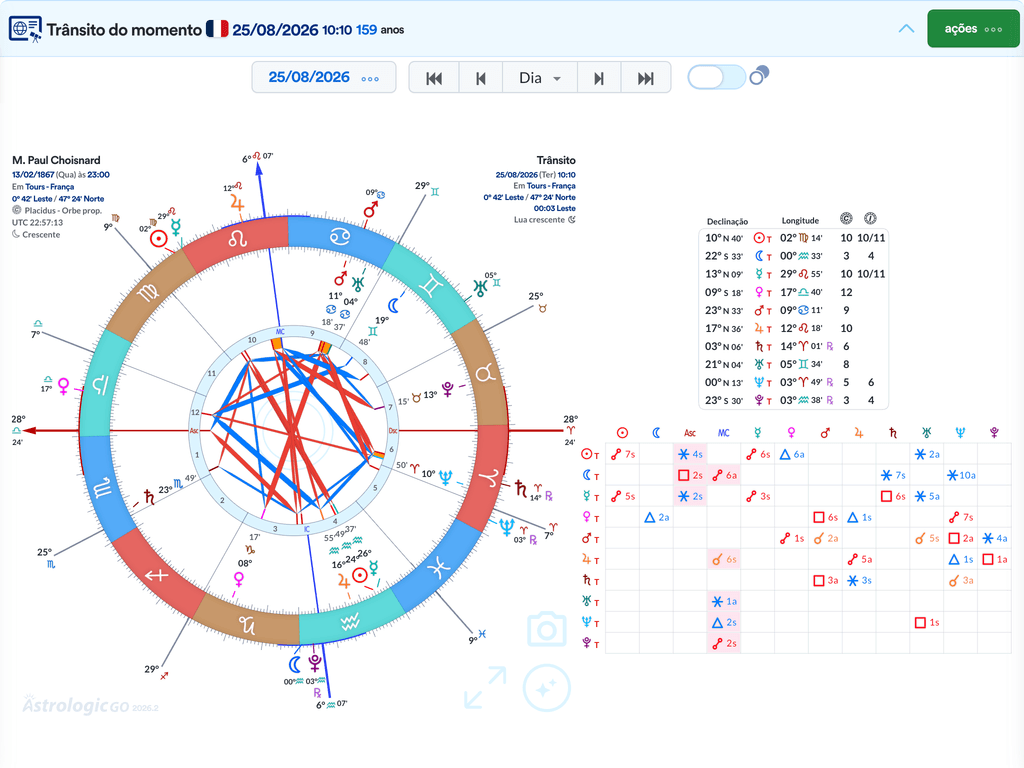Click the Neptune column header in aspect grid
The height and width of the screenshot is (768, 1024).
pyautogui.click(x=961, y=433)
